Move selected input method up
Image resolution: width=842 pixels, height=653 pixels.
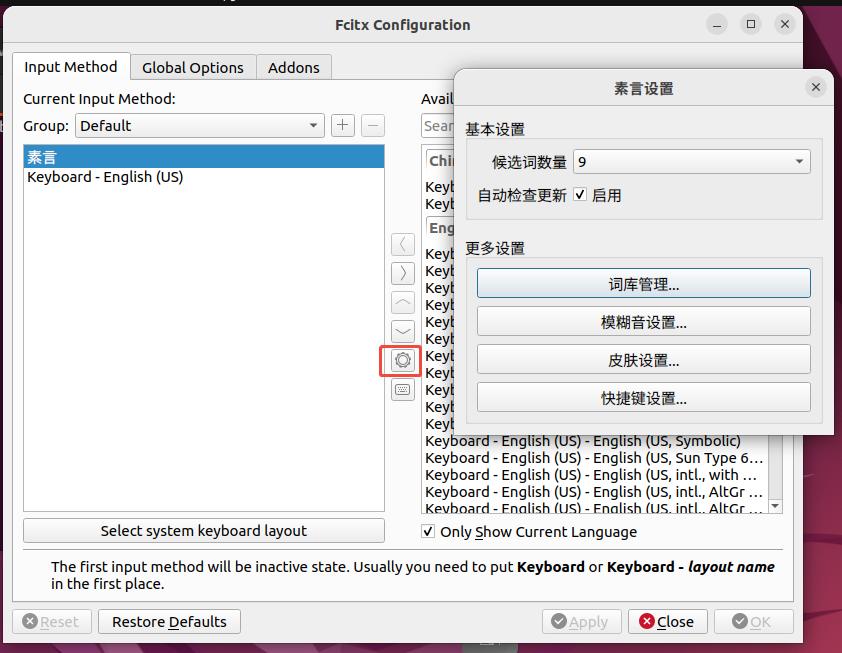pos(403,302)
